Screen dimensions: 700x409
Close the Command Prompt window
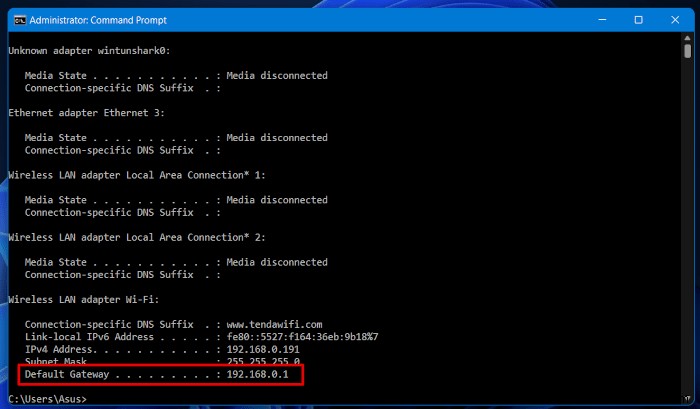[674, 19]
